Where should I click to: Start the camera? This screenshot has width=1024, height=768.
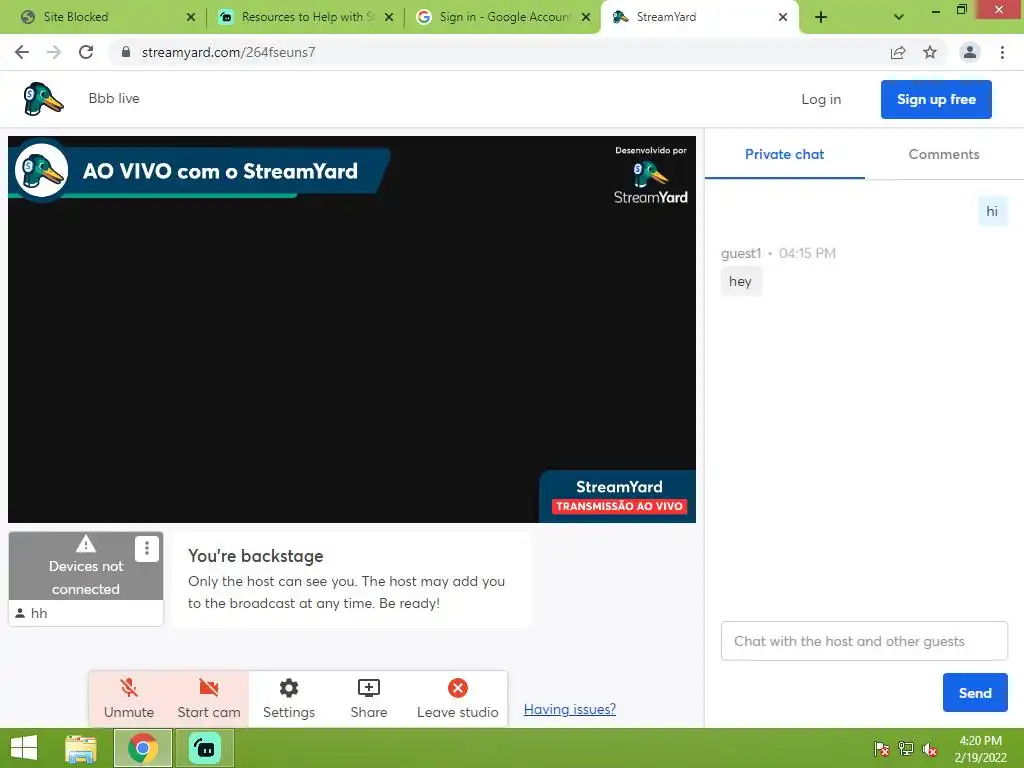tap(208, 698)
